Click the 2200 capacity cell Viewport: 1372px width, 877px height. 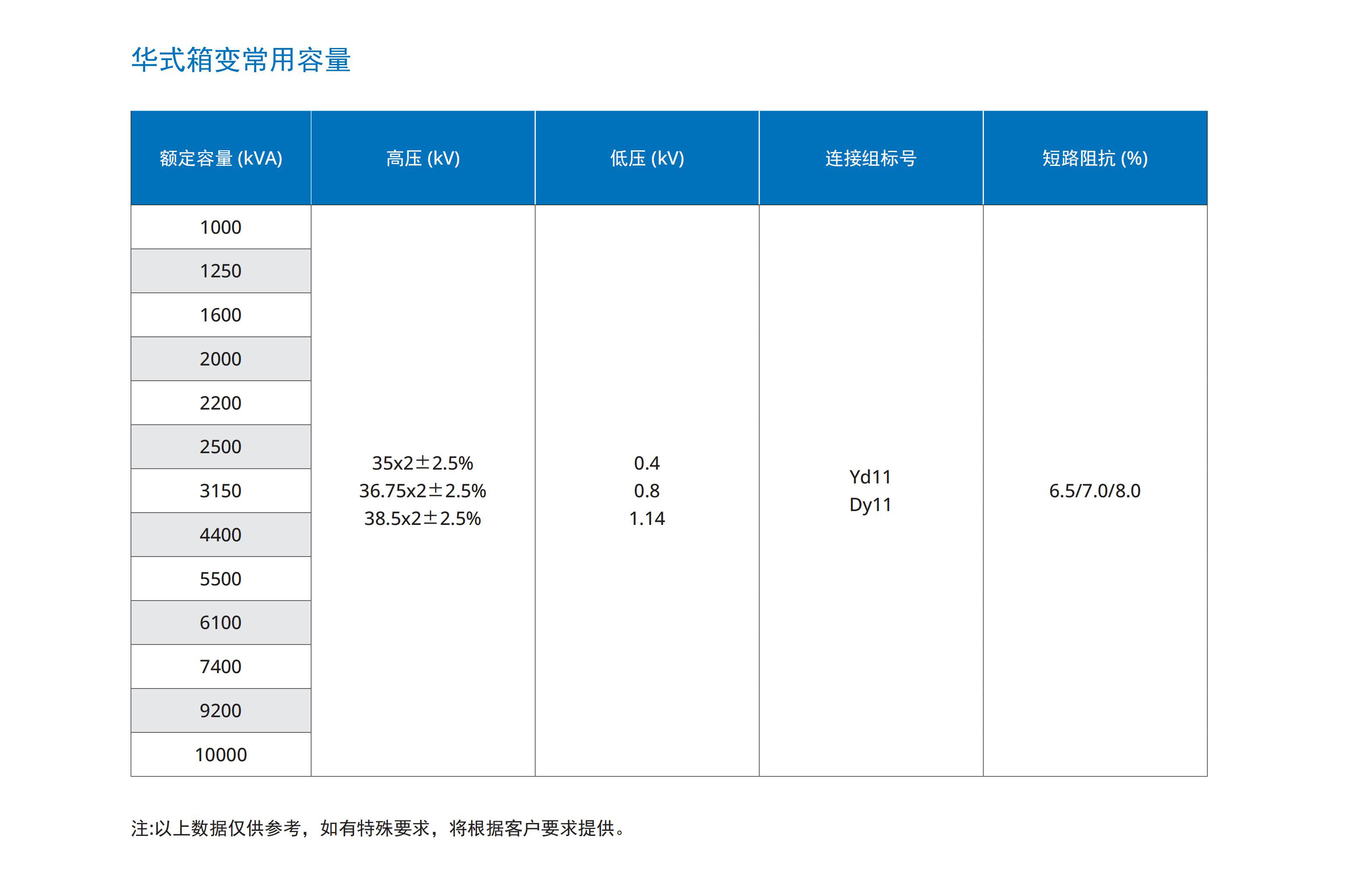[221, 403]
